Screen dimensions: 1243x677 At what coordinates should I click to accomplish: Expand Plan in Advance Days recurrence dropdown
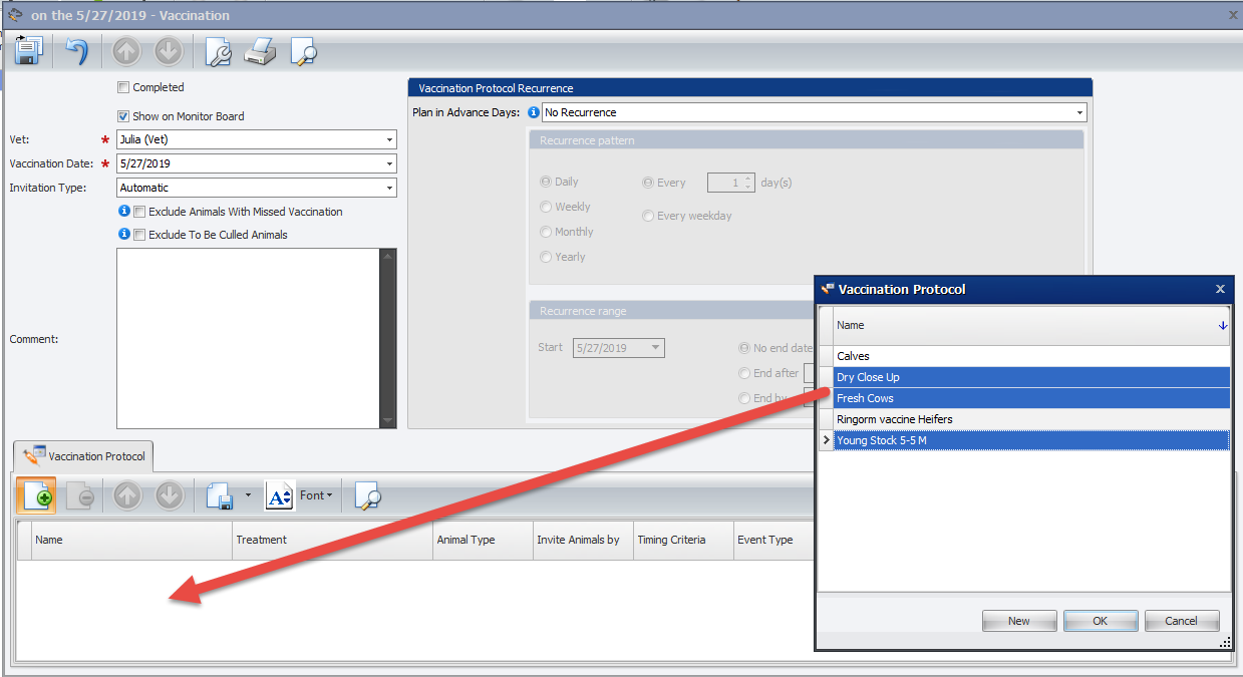(1080, 113)
